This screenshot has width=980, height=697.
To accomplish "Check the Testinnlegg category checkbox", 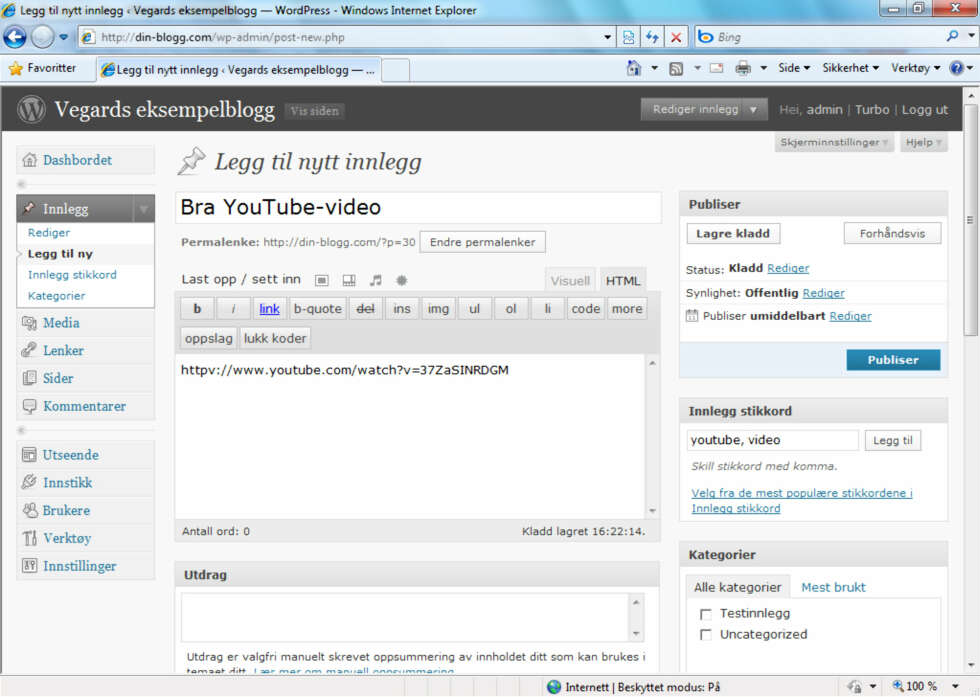I will (706, 614).
